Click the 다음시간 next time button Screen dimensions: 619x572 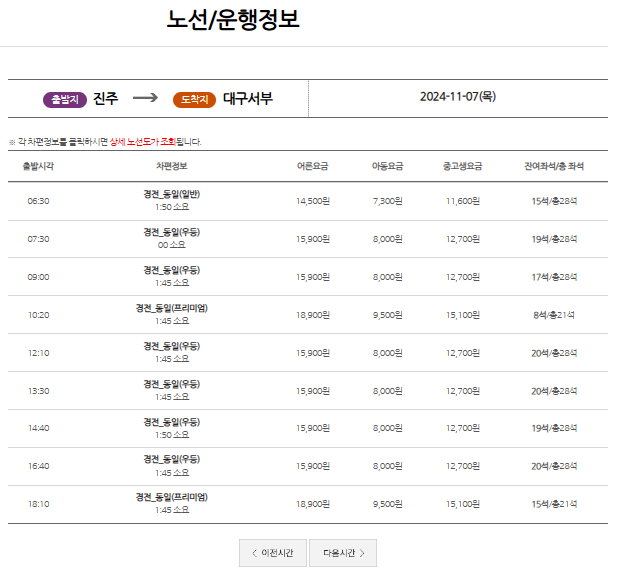click(343, 553)
